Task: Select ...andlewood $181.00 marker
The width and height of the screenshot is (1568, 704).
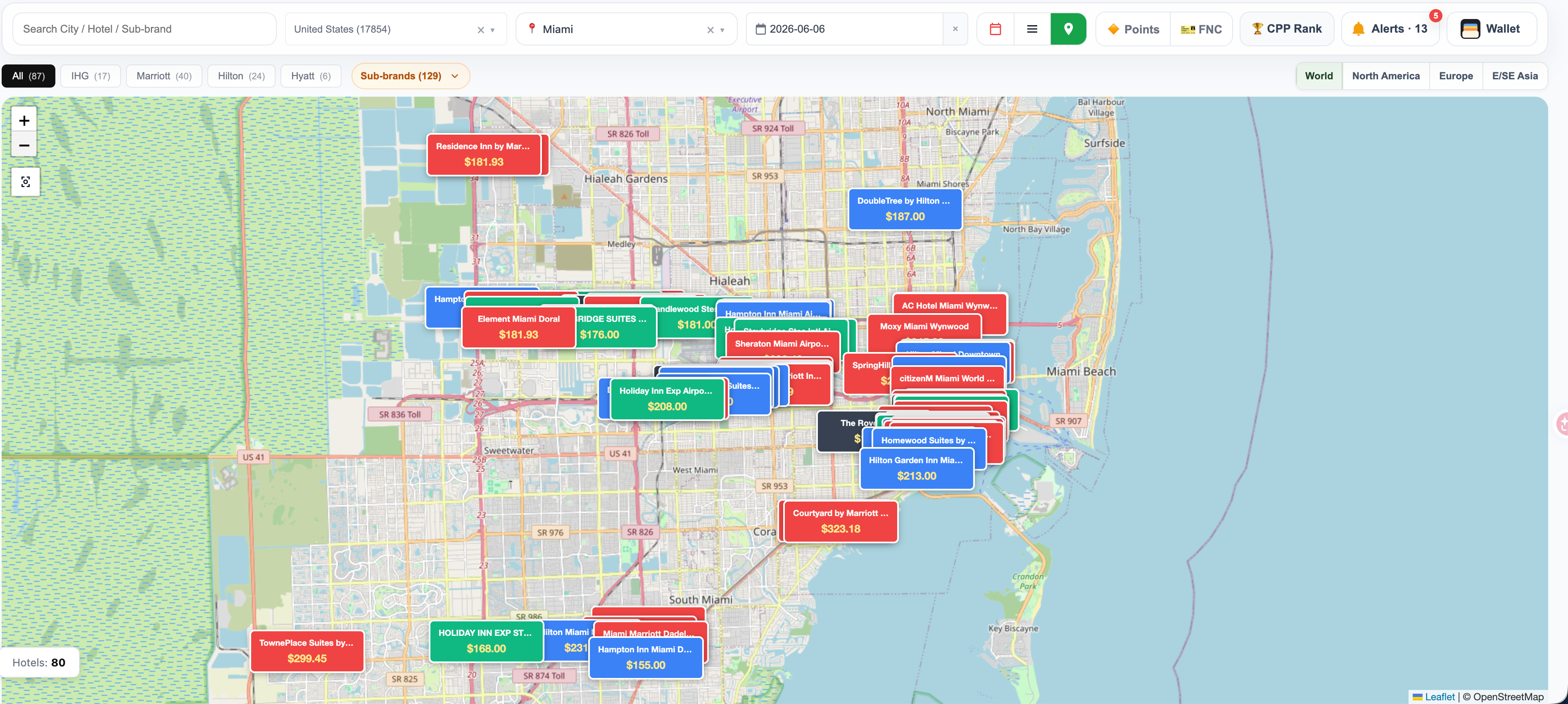Action: 686,317
